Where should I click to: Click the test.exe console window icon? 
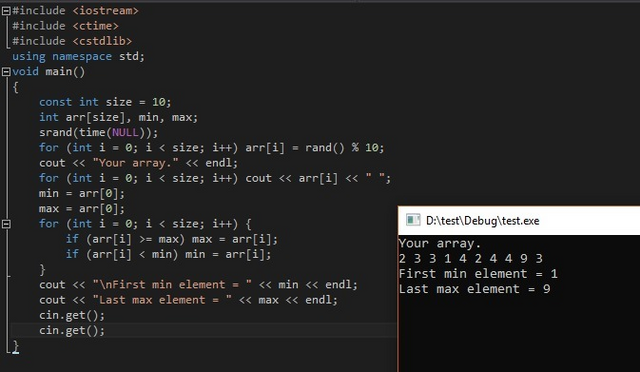(x=413, y=220)
